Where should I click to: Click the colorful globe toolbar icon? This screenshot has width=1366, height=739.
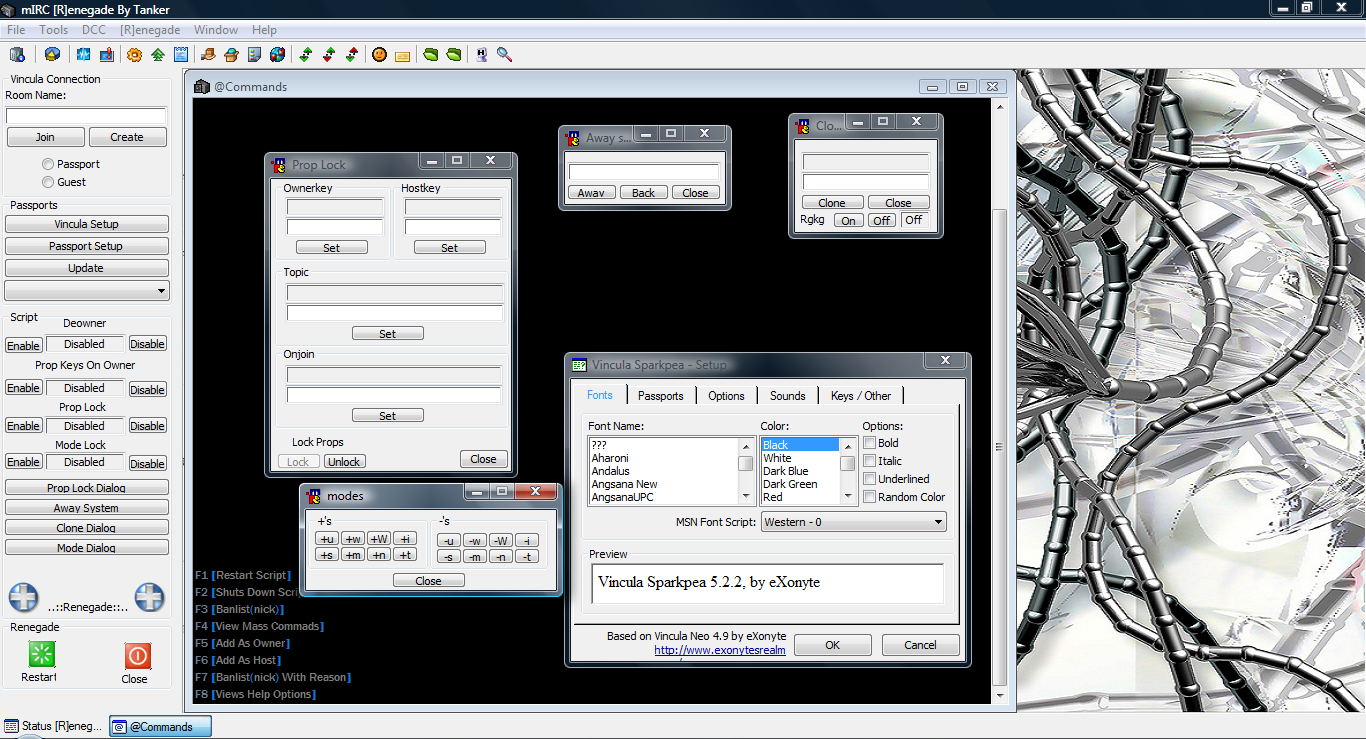coord(277,54)
